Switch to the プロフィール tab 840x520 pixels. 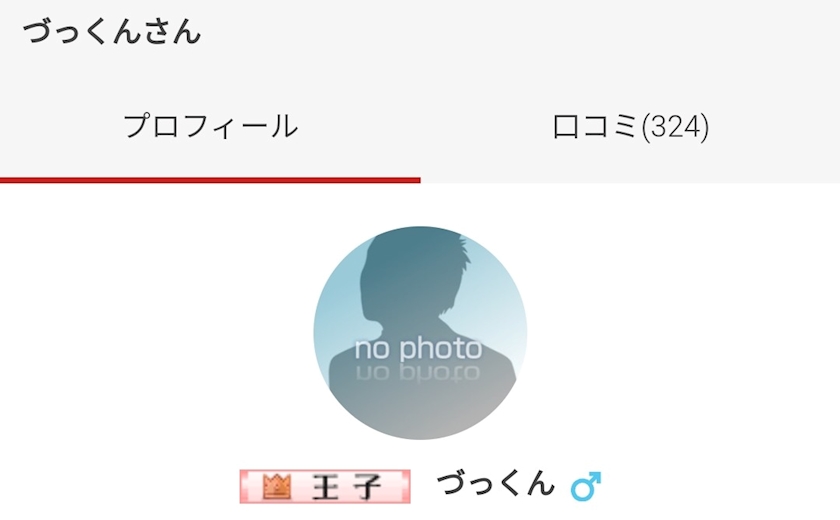tap(210, 127)
